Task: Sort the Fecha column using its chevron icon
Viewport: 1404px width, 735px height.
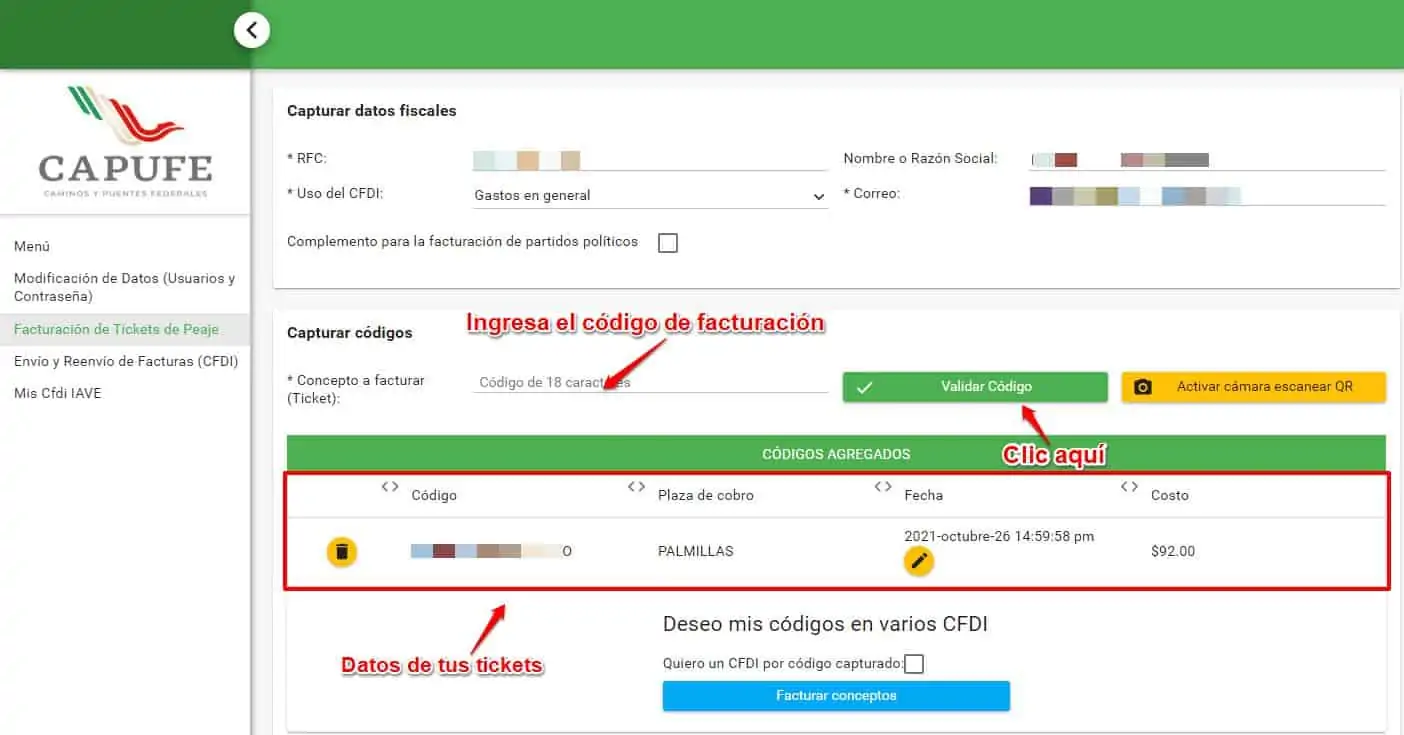Action: 882,487
